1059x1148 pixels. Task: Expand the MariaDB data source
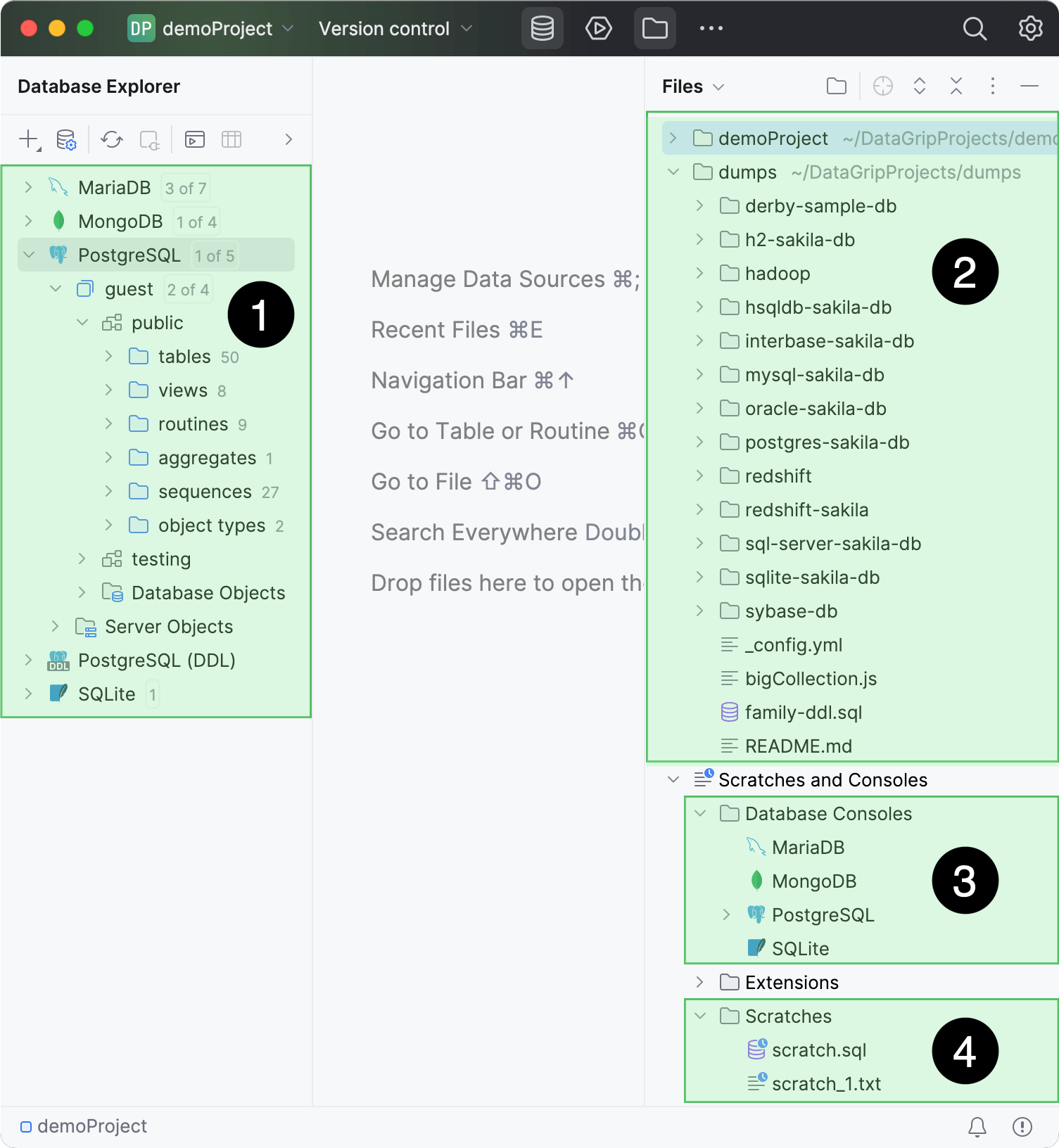tap(28, 187)
